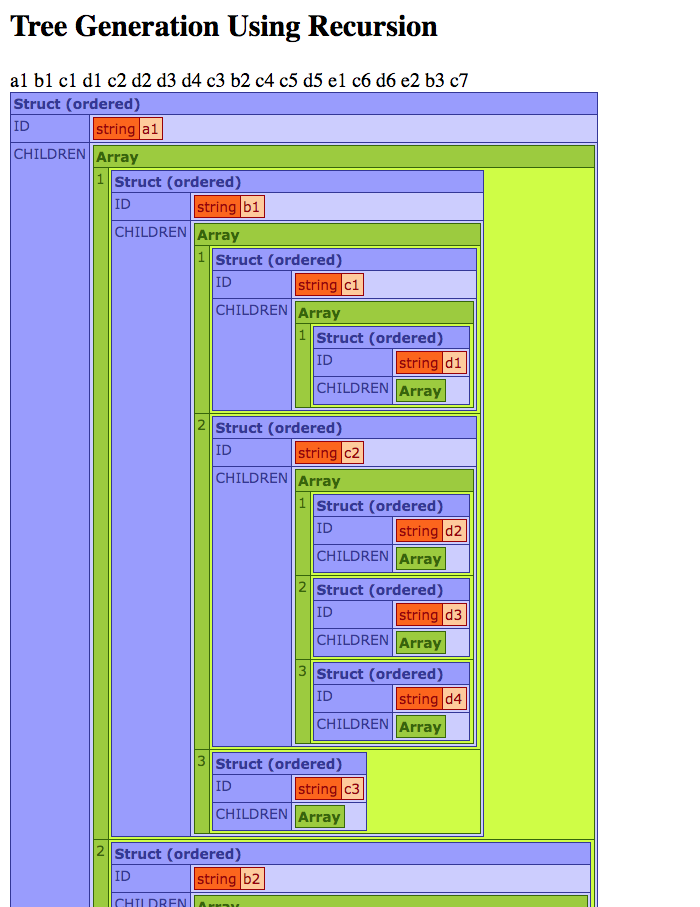Viewport: 700px width, 907px height.
Task: Select the 'string d4' value cell
Action: point(432,698)
